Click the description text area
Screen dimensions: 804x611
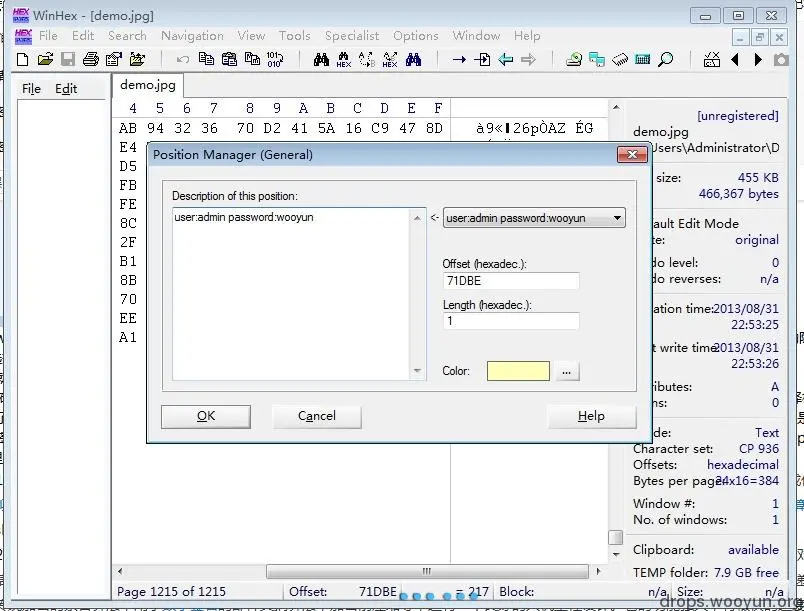[x=291, y=294]
